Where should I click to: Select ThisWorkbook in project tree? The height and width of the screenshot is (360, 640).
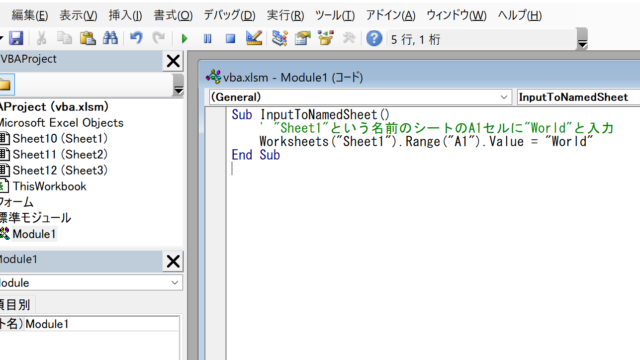click(x=49, y=186)
